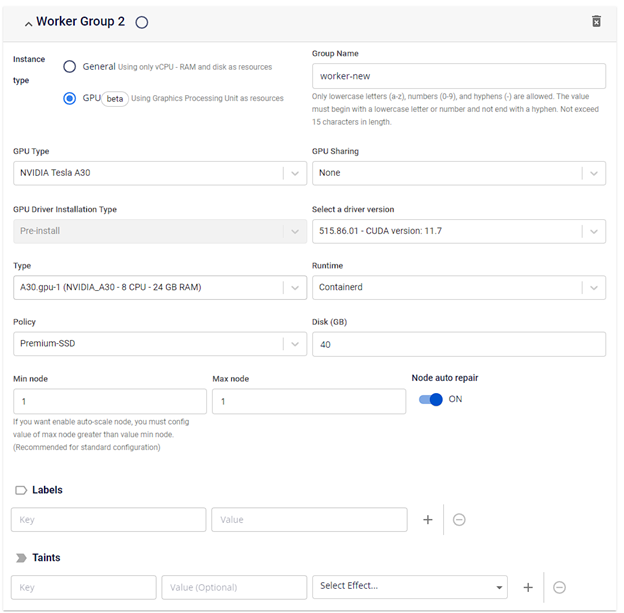Remove the taint row with minus icon
The image size is (624, 613).
(x=559, y=587)
